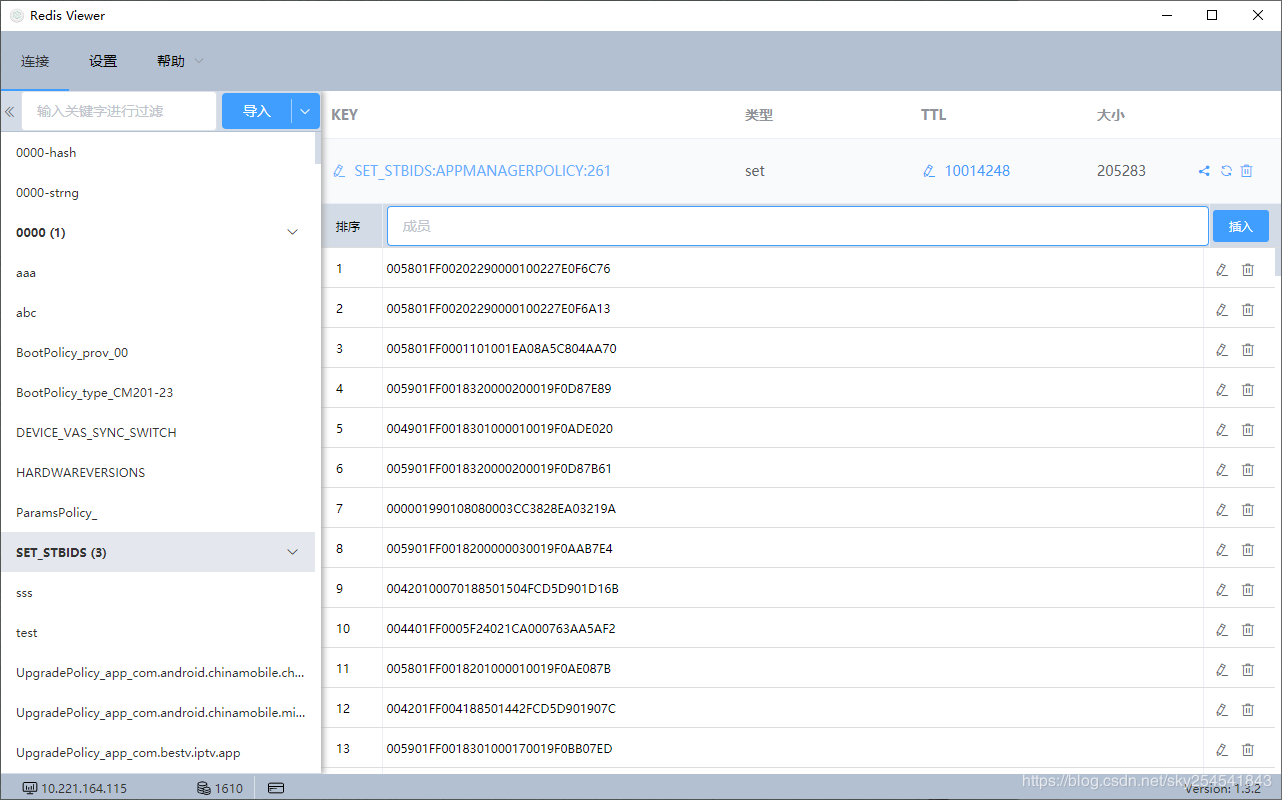Screen dimensions: 1282x800
Task: Delete member 005901FF0018301000170019F0BB07ED
Action: click(x=1248, y=749)
